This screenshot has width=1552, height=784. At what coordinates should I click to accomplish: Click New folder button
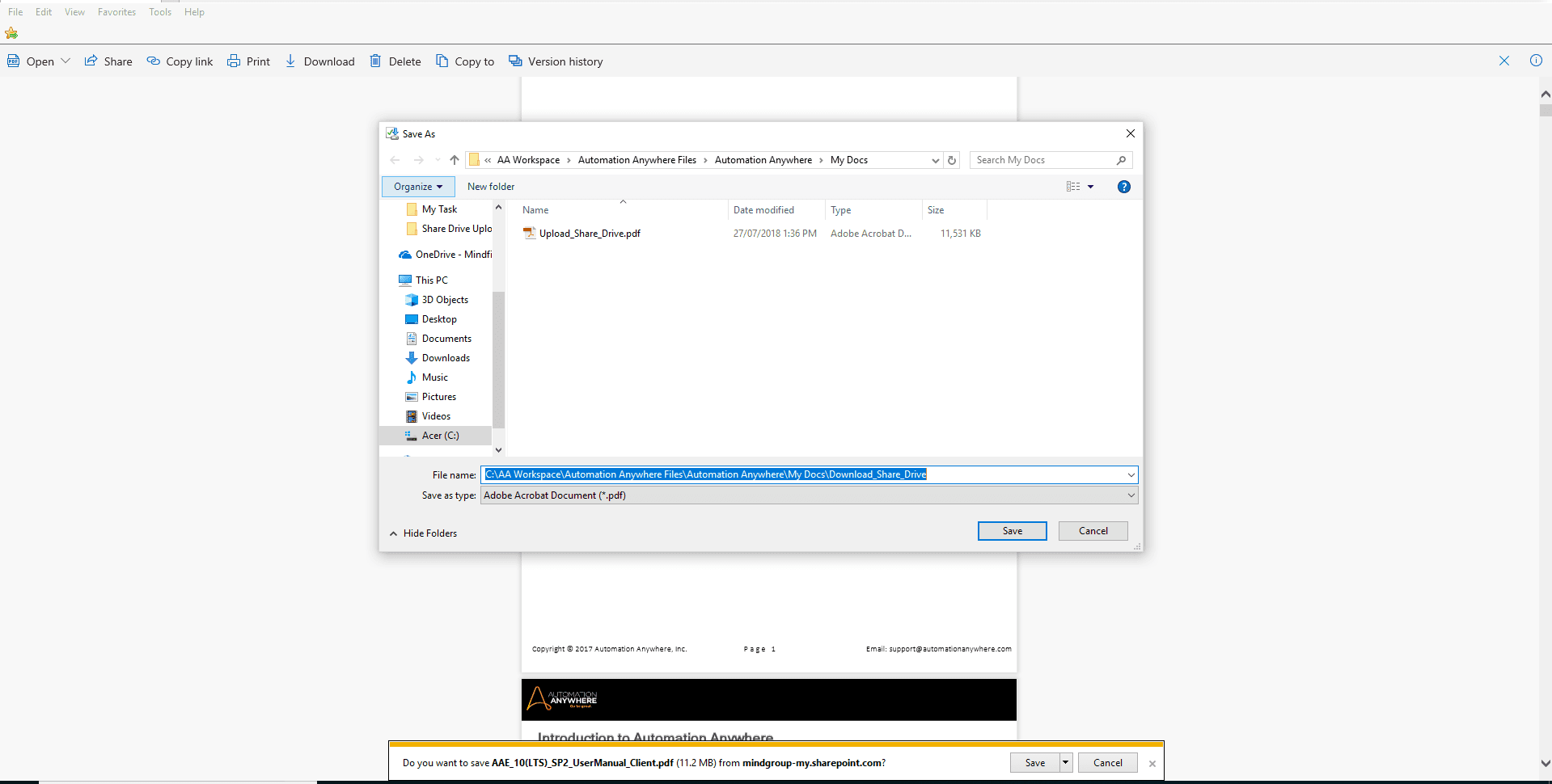click(491, 187)
